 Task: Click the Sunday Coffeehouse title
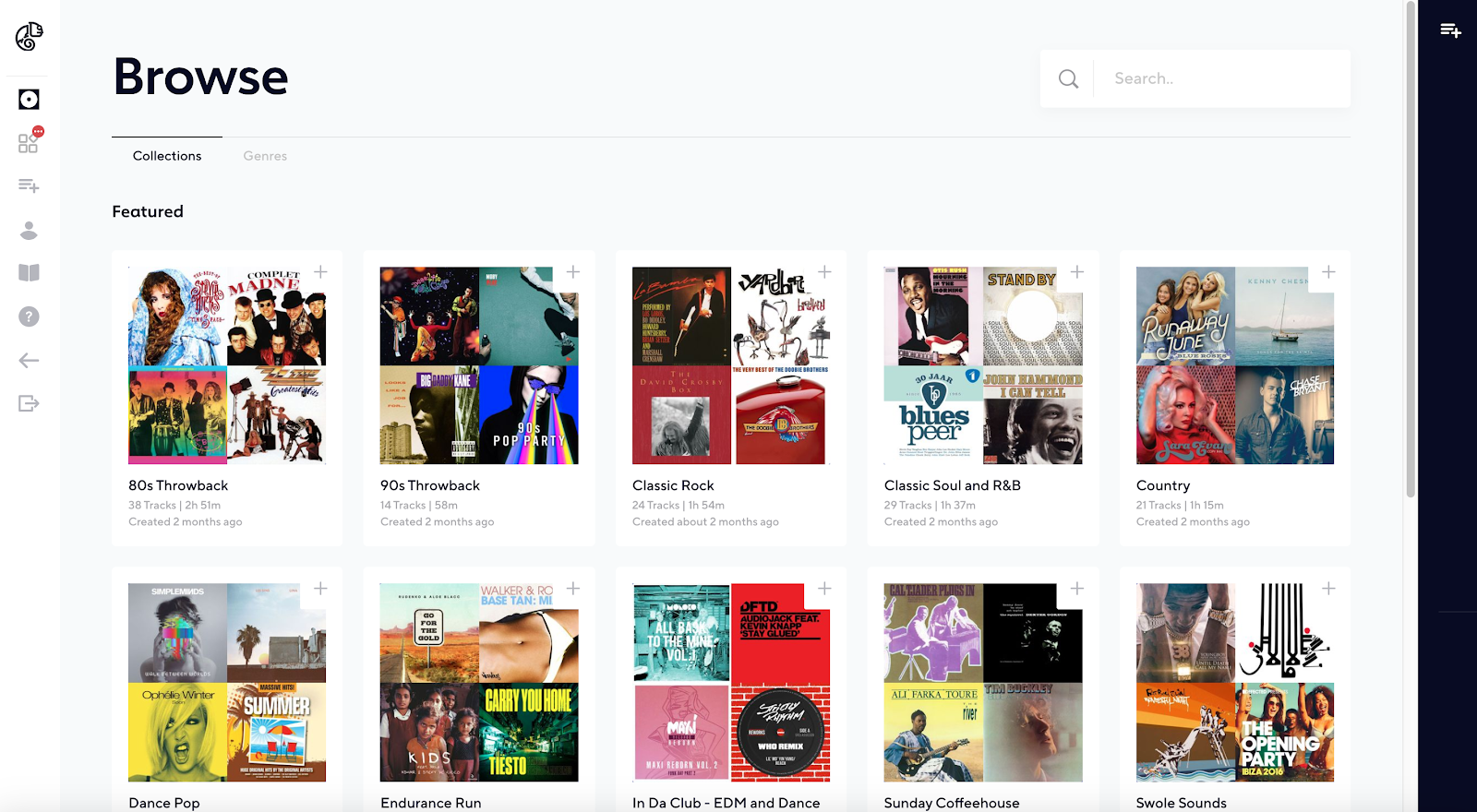click(x=952, y=803)
